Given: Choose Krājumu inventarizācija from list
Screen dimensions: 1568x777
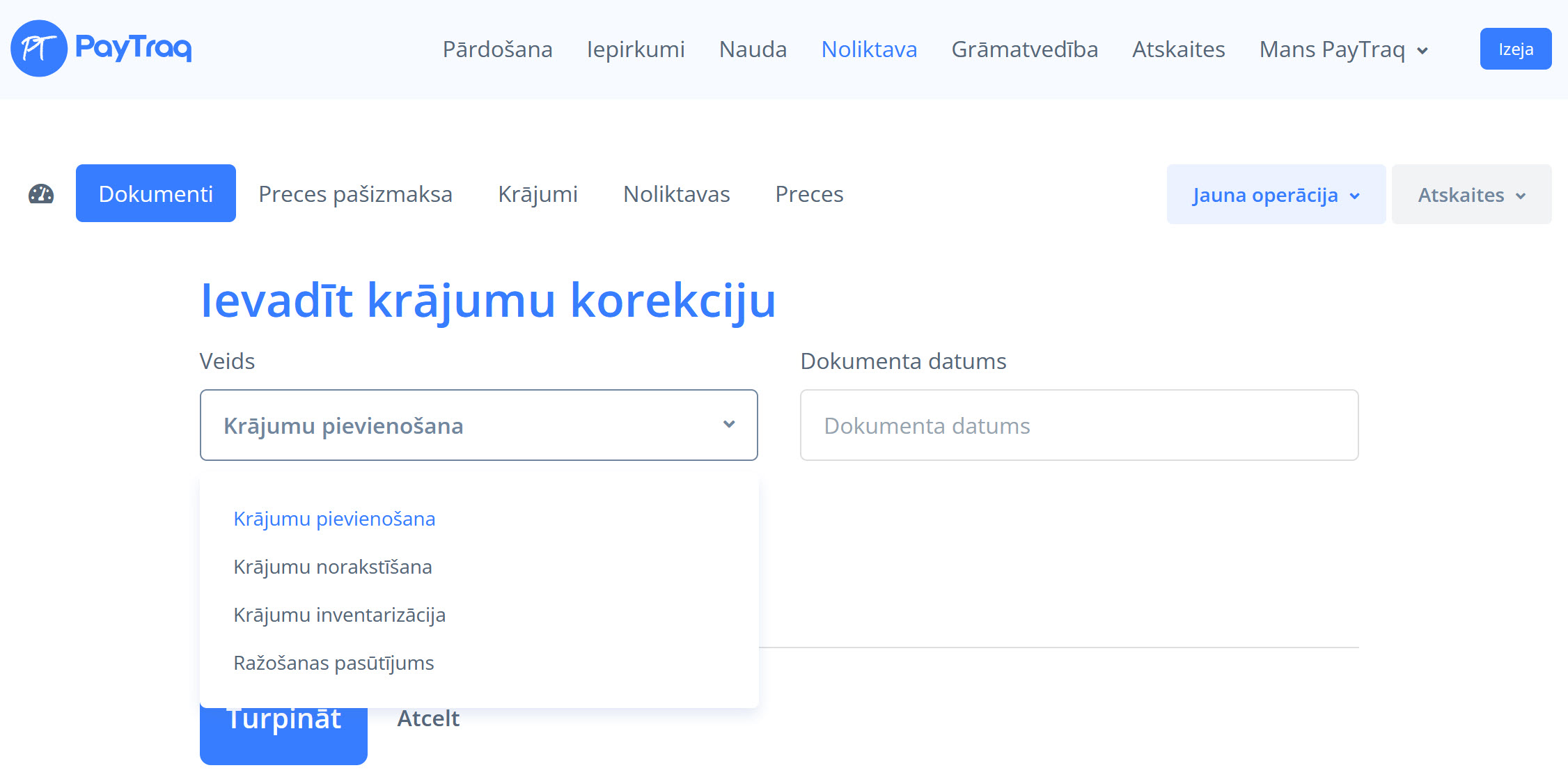Looking at the screenshot, I should pos(339,615).
